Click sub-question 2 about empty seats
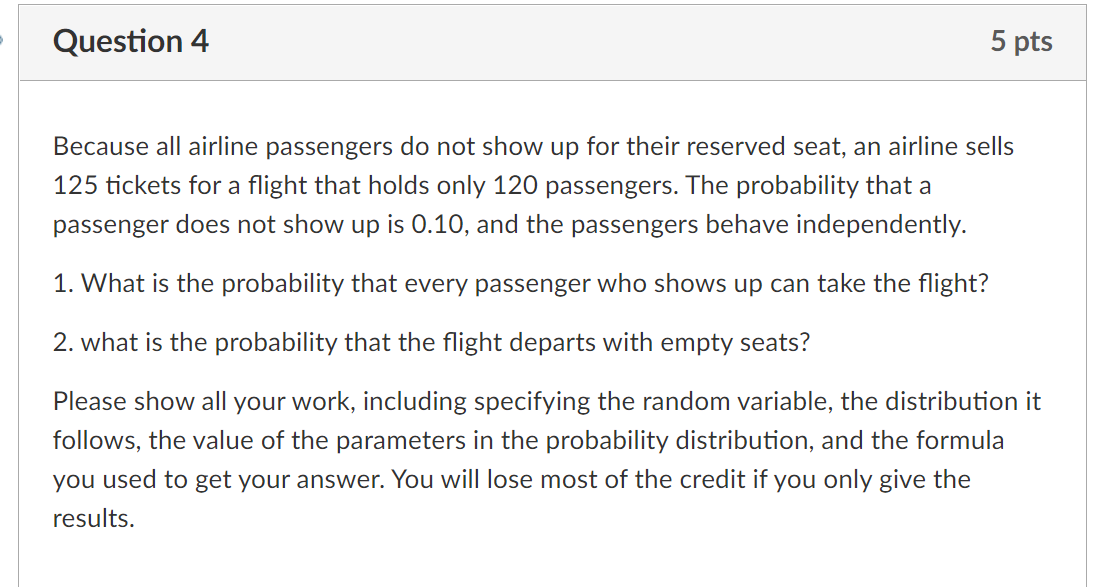This screenshot has height=587, width=1101. coord(432,343)
